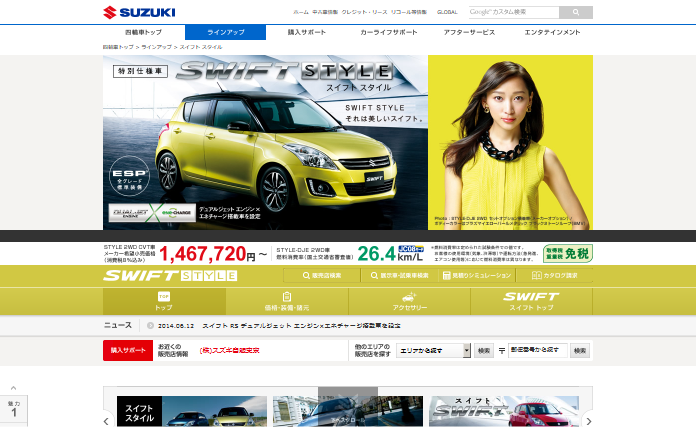Click the 免税 tax-exempt badge
Viewport: 696px width, 427px height.
(x=568, y=253)
